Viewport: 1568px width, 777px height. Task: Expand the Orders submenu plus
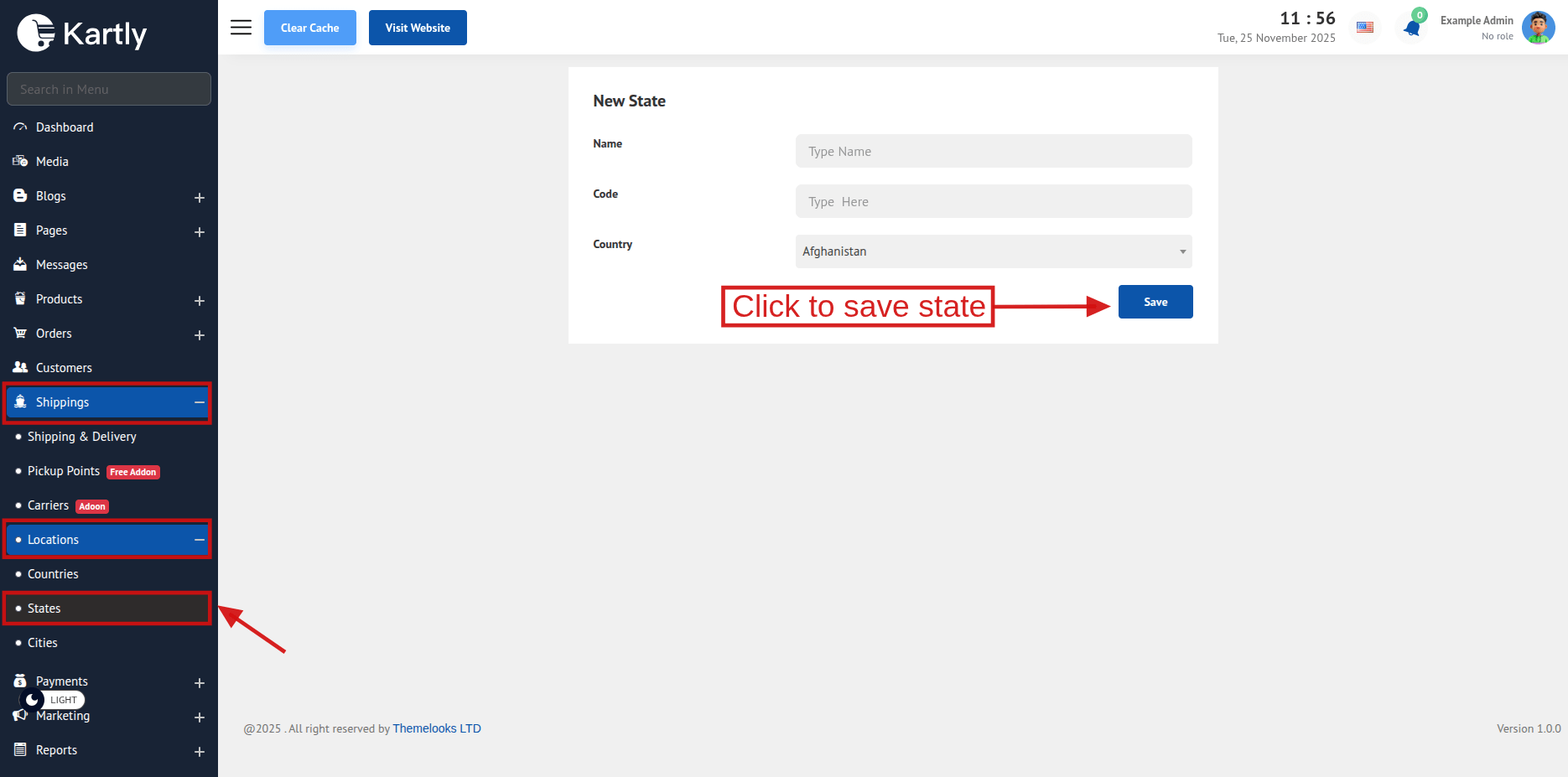(x=200, y=335)
